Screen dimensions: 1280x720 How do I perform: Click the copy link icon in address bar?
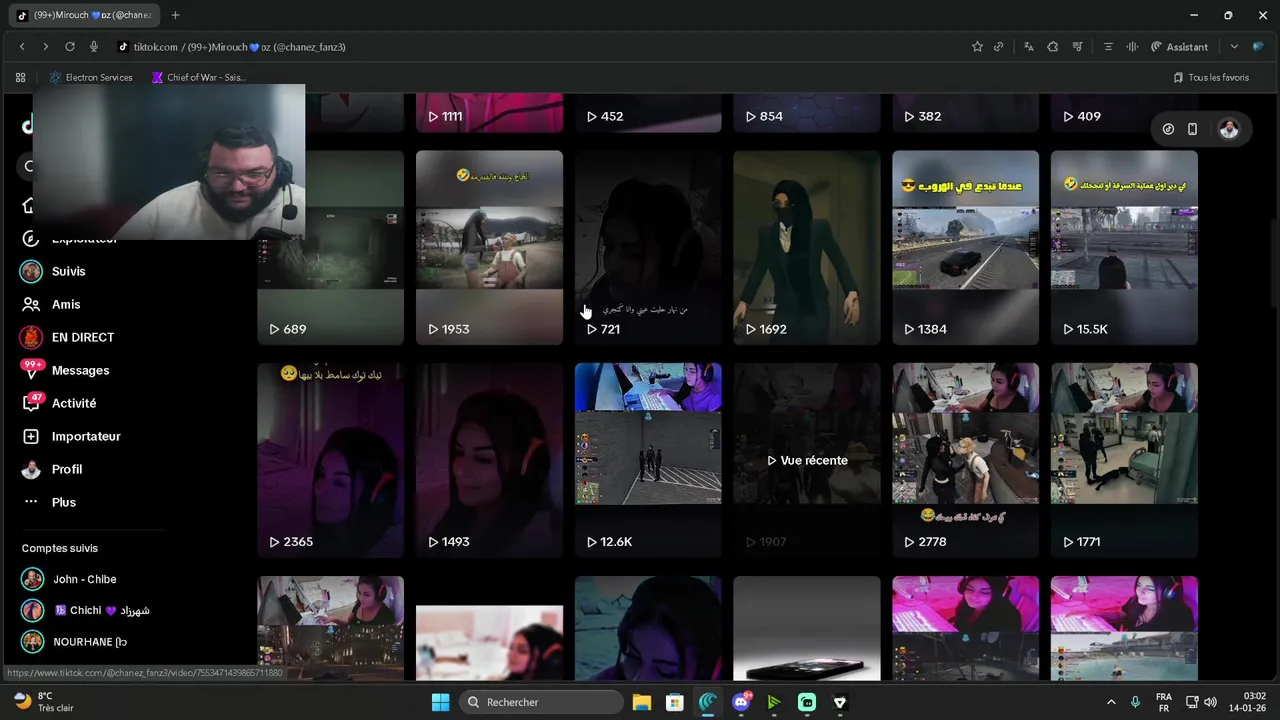[x=998, y=47]
